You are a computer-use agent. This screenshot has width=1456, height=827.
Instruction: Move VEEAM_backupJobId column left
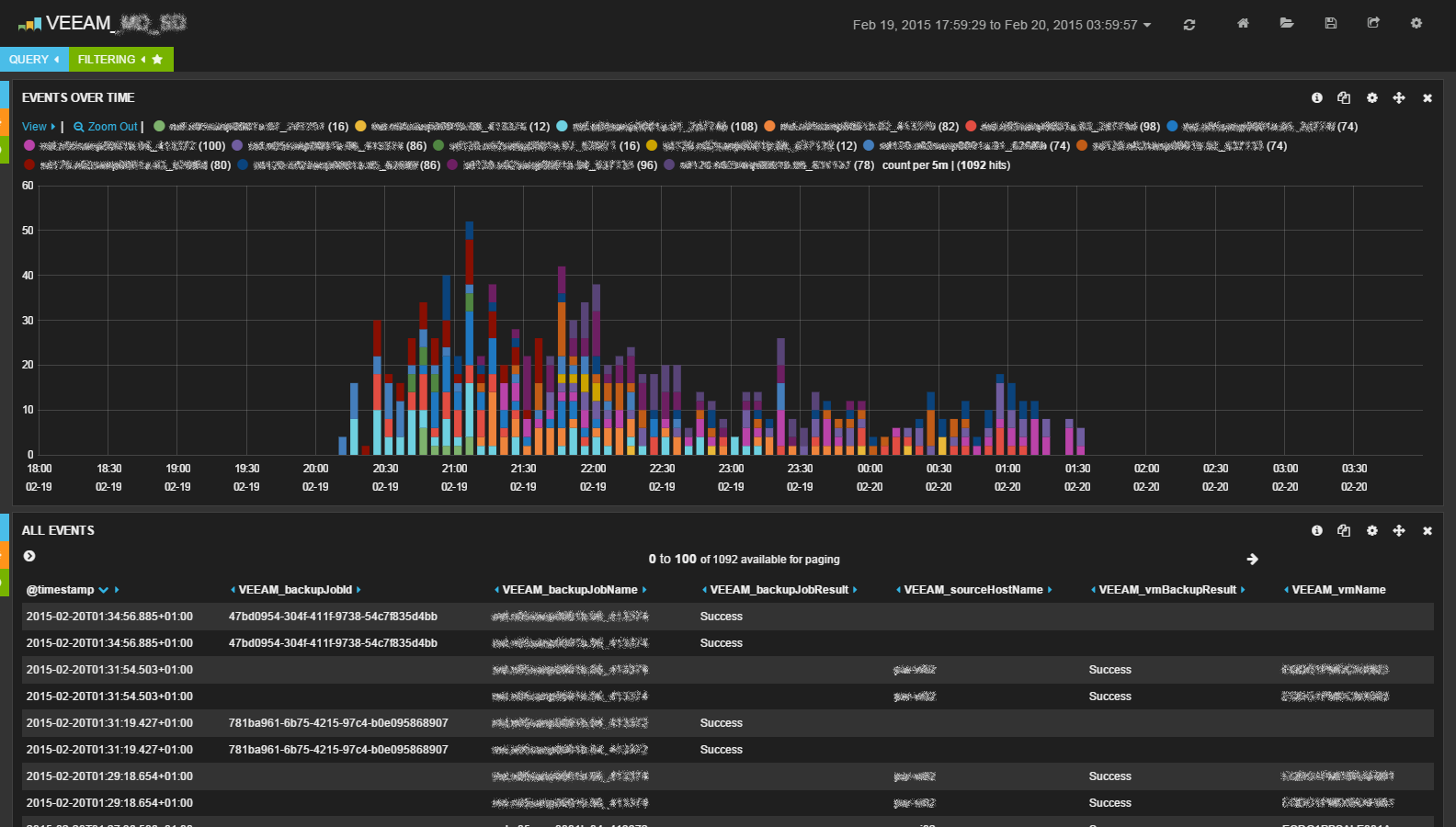click(233, 590)
